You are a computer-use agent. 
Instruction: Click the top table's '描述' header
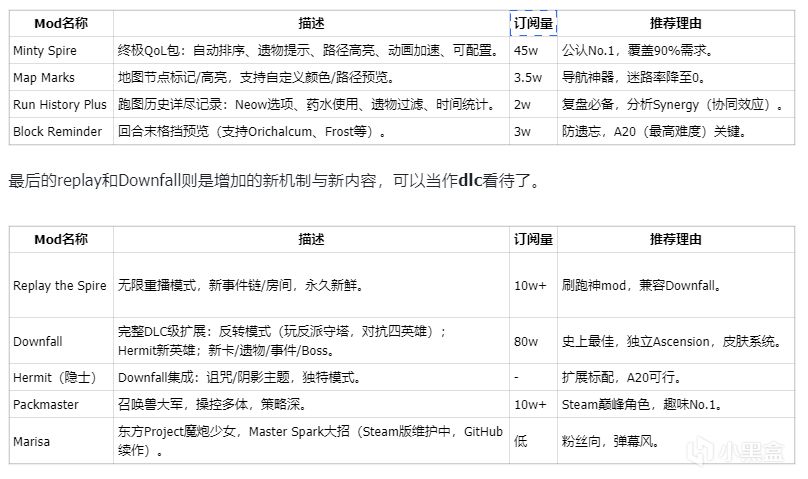(311, 23)
